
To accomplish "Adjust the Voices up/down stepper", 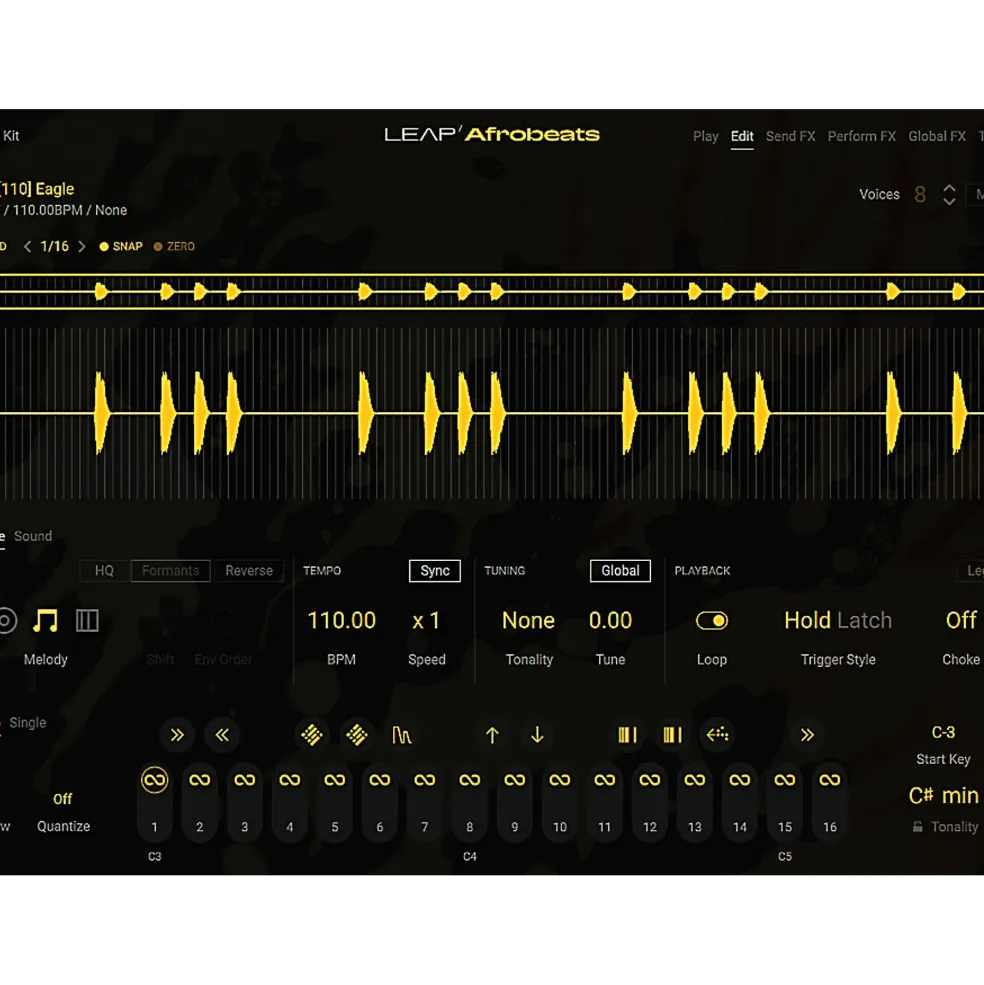I will pyautogui.click(x=949, y=195).
